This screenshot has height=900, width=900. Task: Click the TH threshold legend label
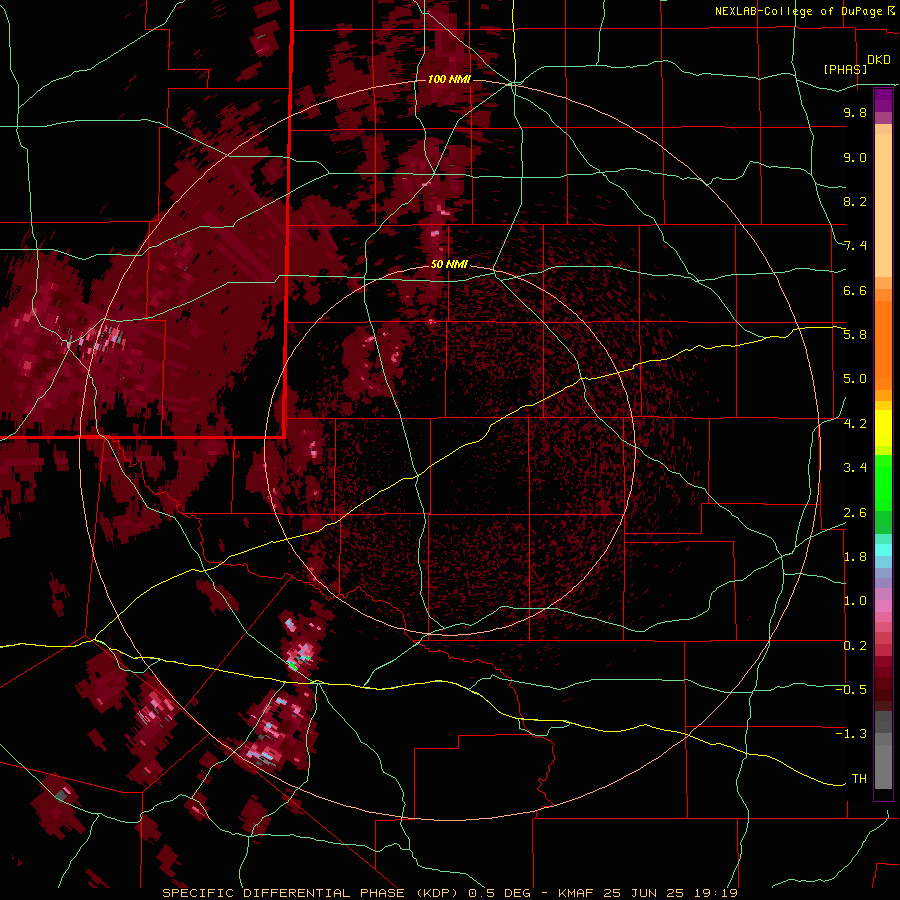click(859, 779)
